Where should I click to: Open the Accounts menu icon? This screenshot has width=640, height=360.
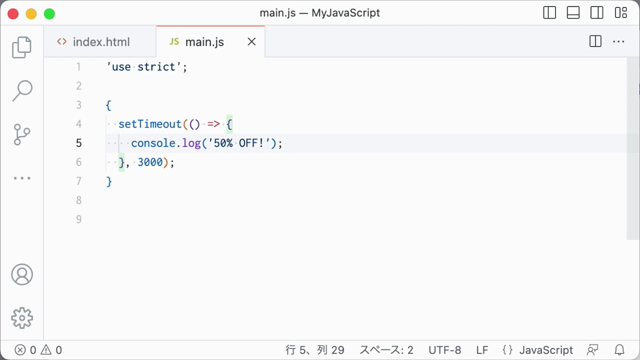click(x=22, y=274)
